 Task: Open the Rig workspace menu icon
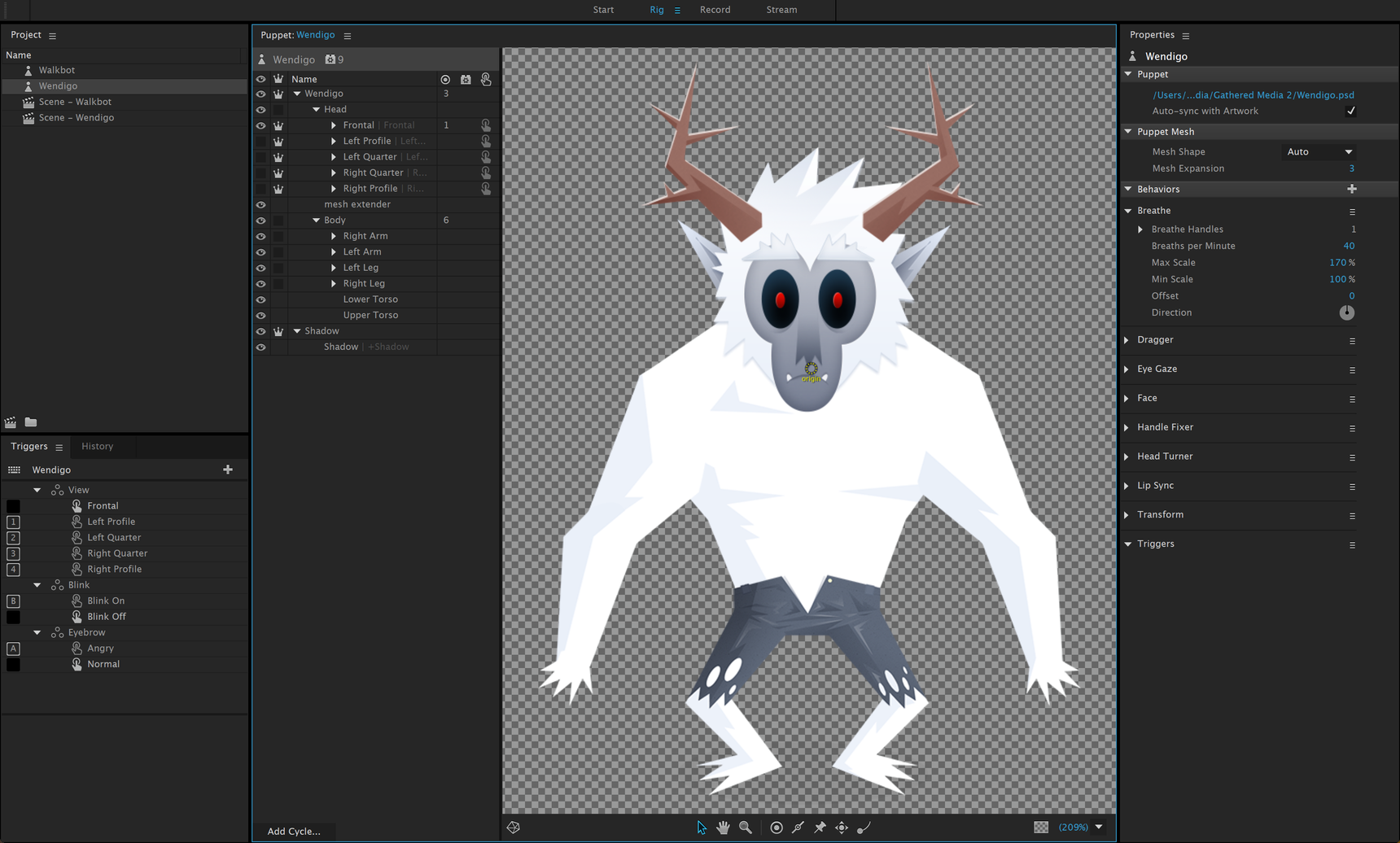(x=677, y=11)
